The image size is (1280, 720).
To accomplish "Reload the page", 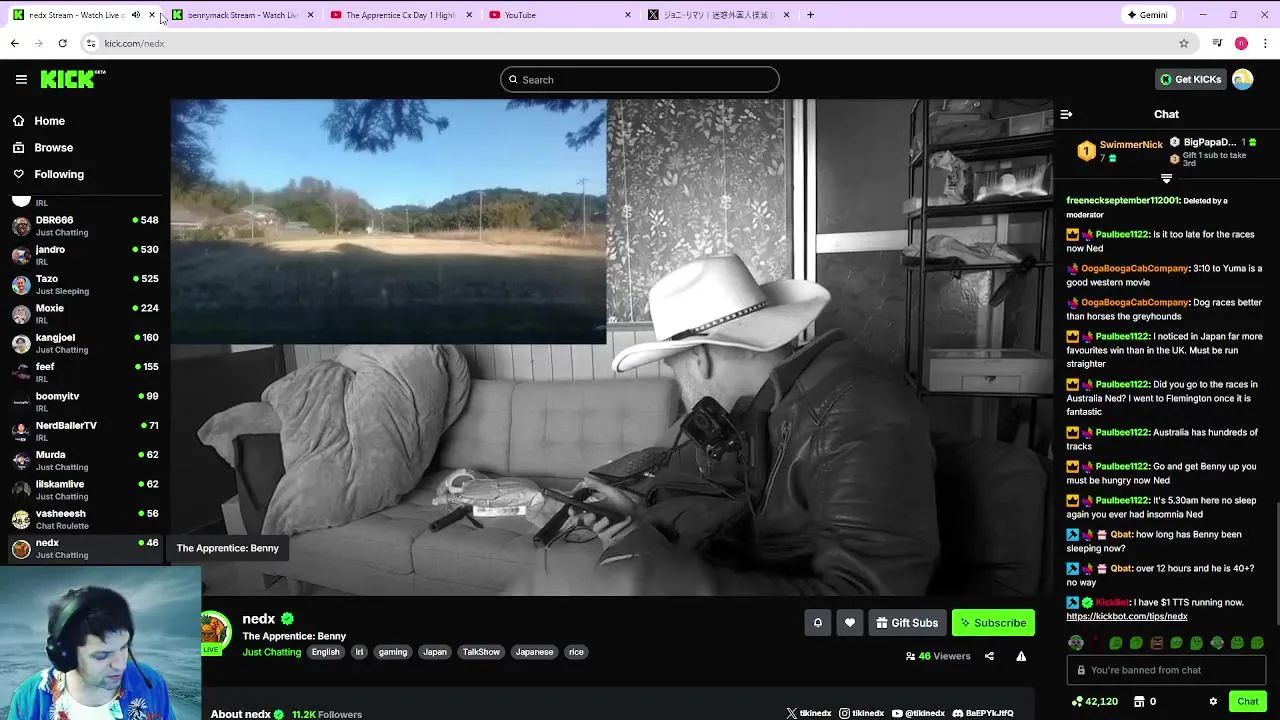I will 62,43.
